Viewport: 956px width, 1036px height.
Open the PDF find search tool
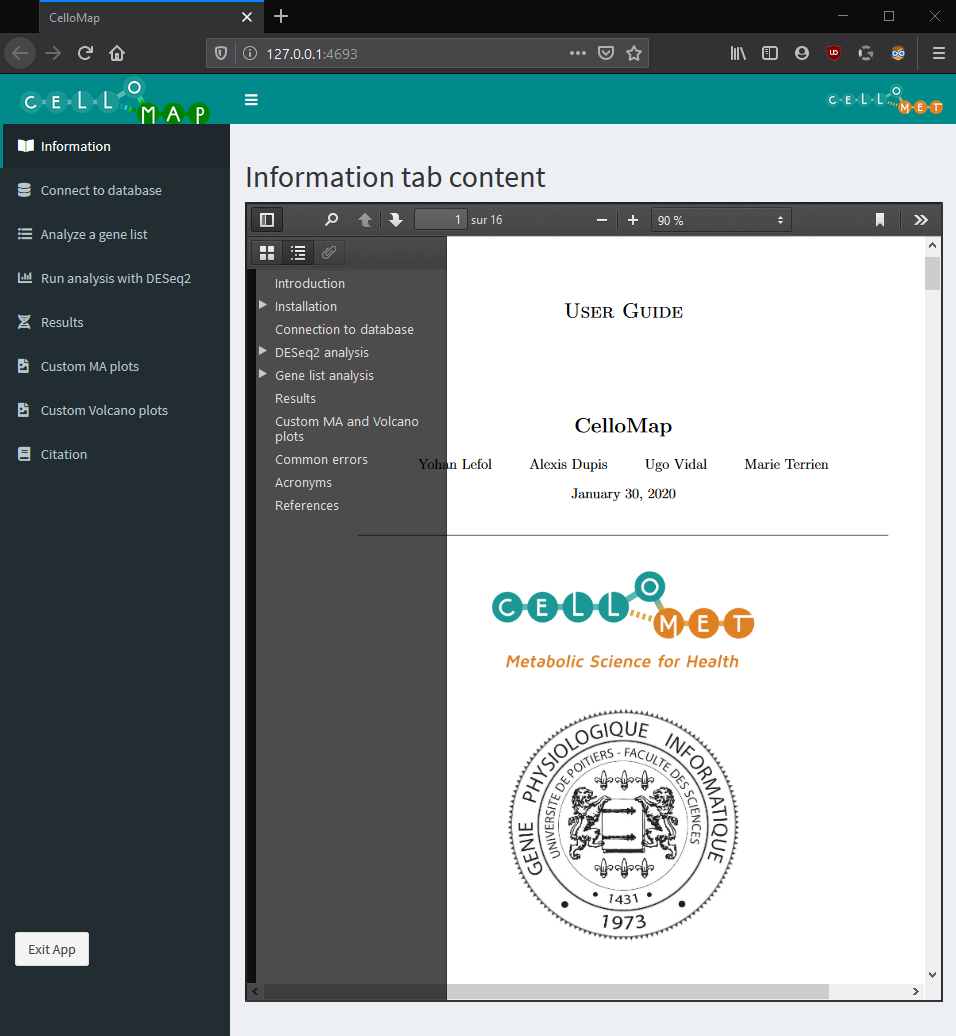pos(332,220)
